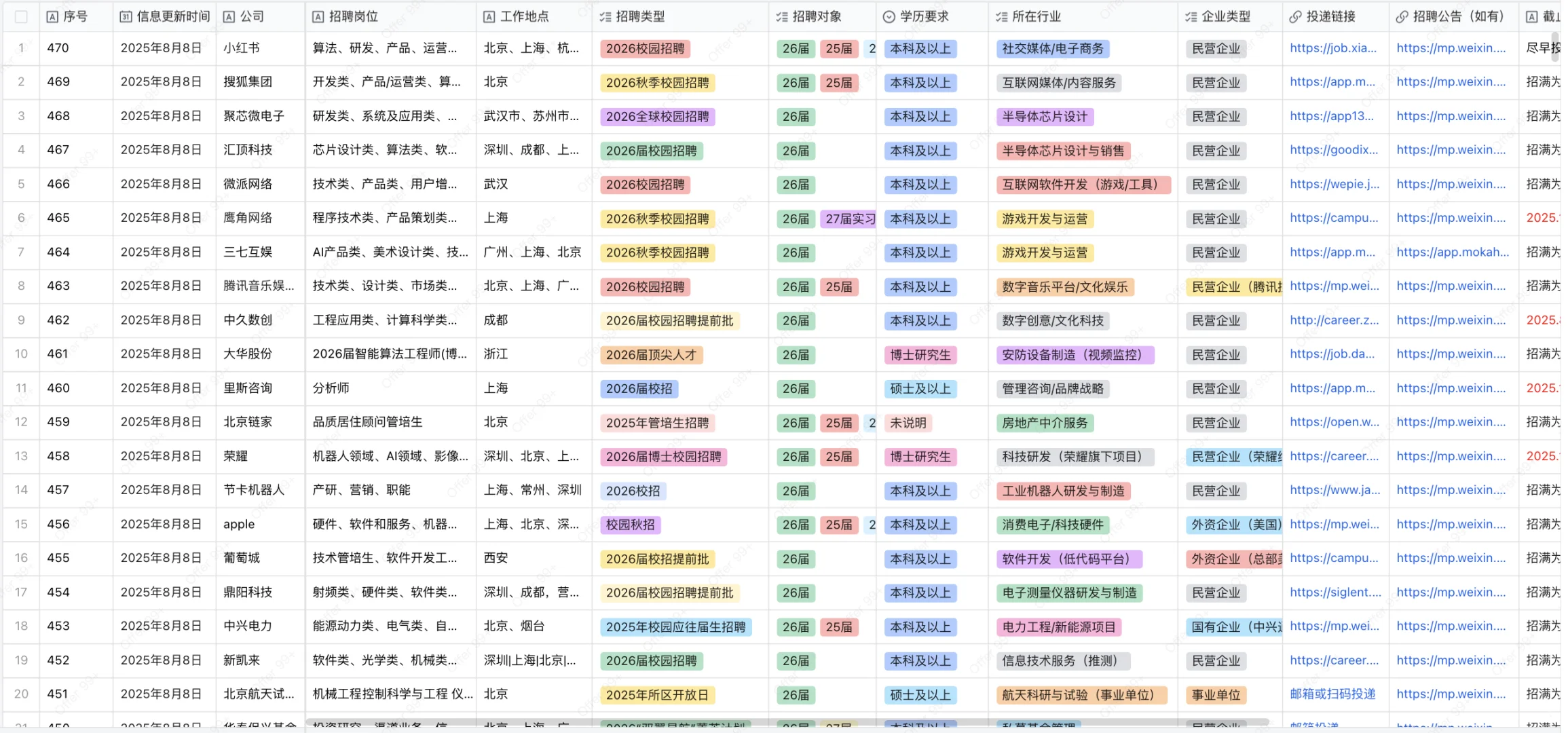The height and width of the screenshot is (733, 1568).
Task: Click the text-type icon beside 公司 header
Action: (x=229, y=17)
